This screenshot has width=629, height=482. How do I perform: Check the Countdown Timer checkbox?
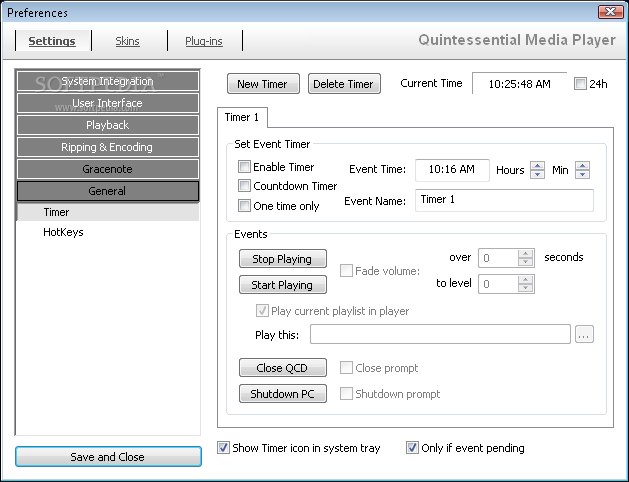coord(244,186)
